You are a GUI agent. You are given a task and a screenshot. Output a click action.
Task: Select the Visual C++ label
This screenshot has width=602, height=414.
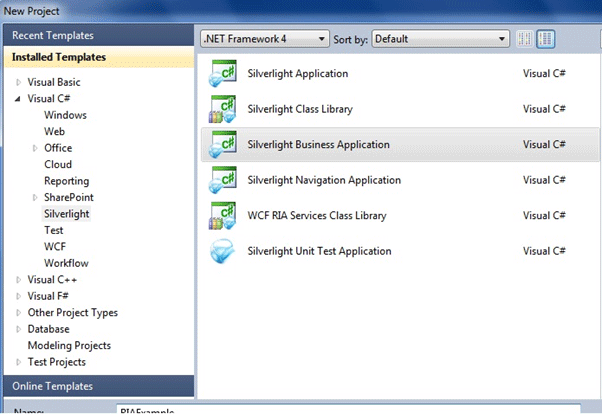coord(52,280)
